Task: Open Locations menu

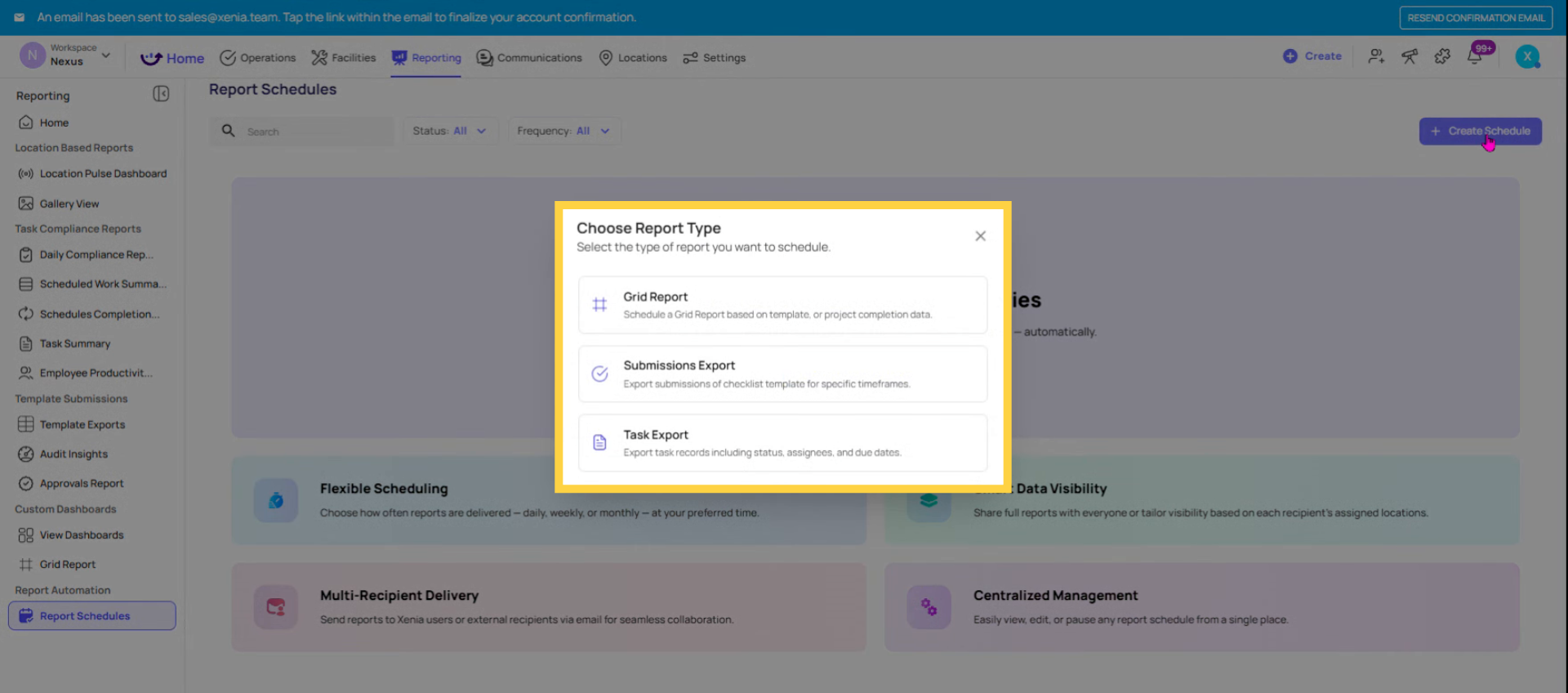Action: 632,58
